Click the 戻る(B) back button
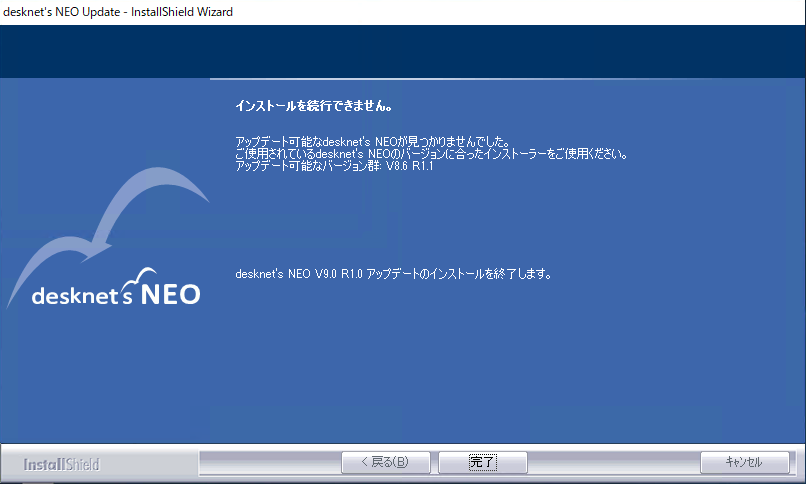The height and width of the screenshot is (484, 806). tap(386, 462)
